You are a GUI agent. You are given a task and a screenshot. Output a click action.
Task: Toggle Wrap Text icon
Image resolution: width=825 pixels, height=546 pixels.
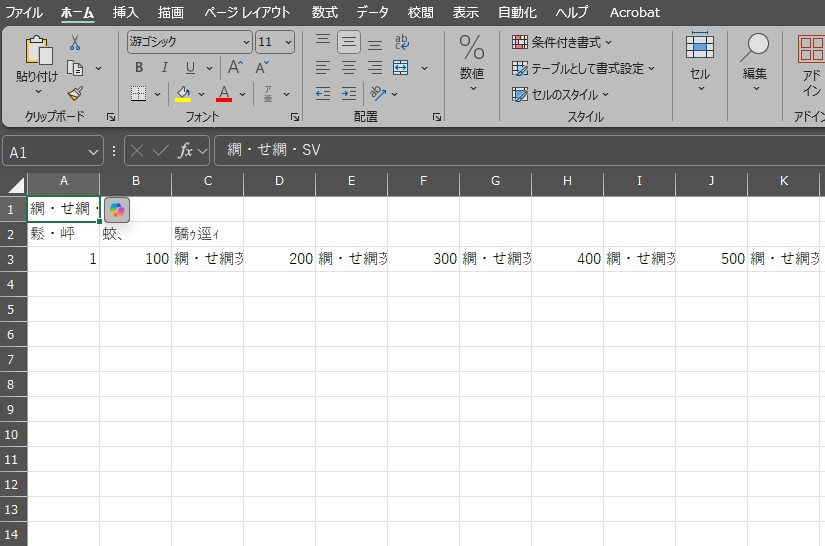click(x=401, y=42)
